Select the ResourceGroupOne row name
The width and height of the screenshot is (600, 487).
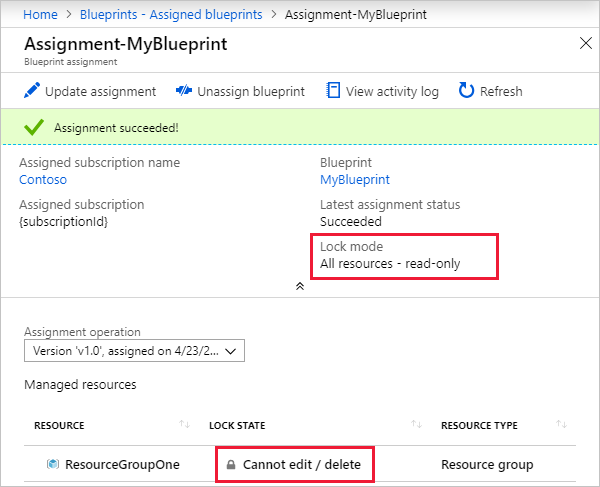(107, 465)
